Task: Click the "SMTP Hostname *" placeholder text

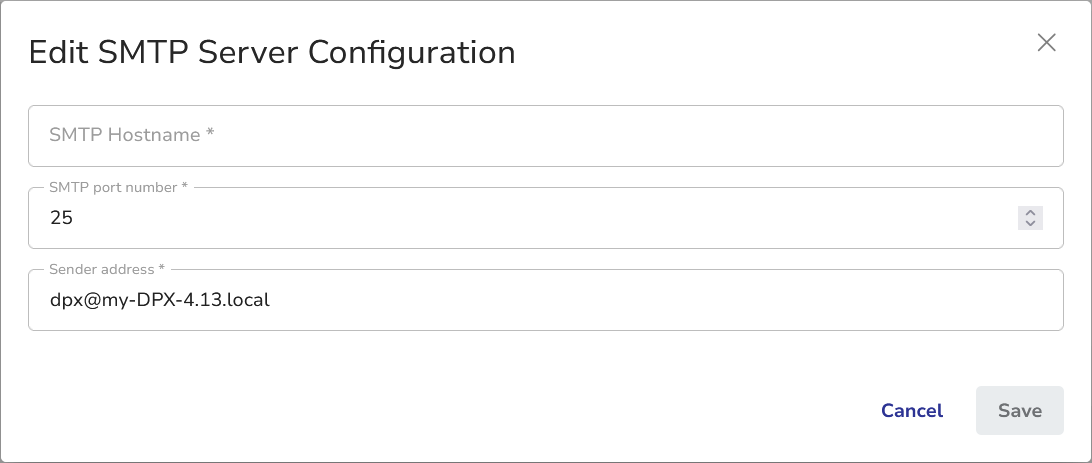Action: pos(132,136)
